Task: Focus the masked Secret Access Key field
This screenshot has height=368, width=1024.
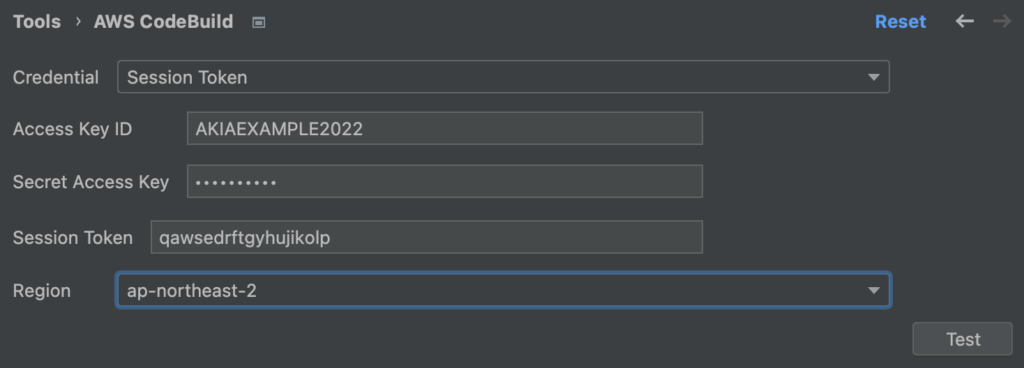Action: (444, 181)
